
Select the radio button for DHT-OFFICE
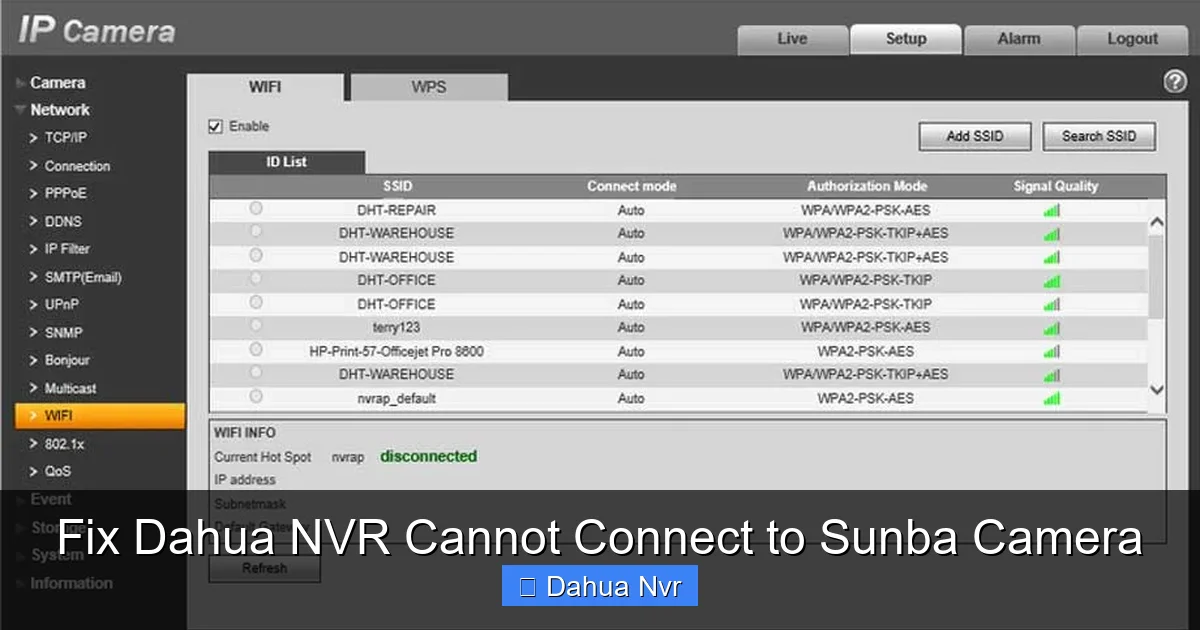[256, 280]
